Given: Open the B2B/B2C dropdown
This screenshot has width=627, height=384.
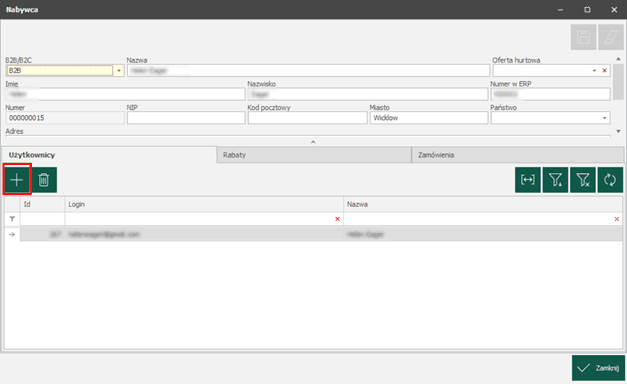Looking at the screenshot, I should point(119,71).
